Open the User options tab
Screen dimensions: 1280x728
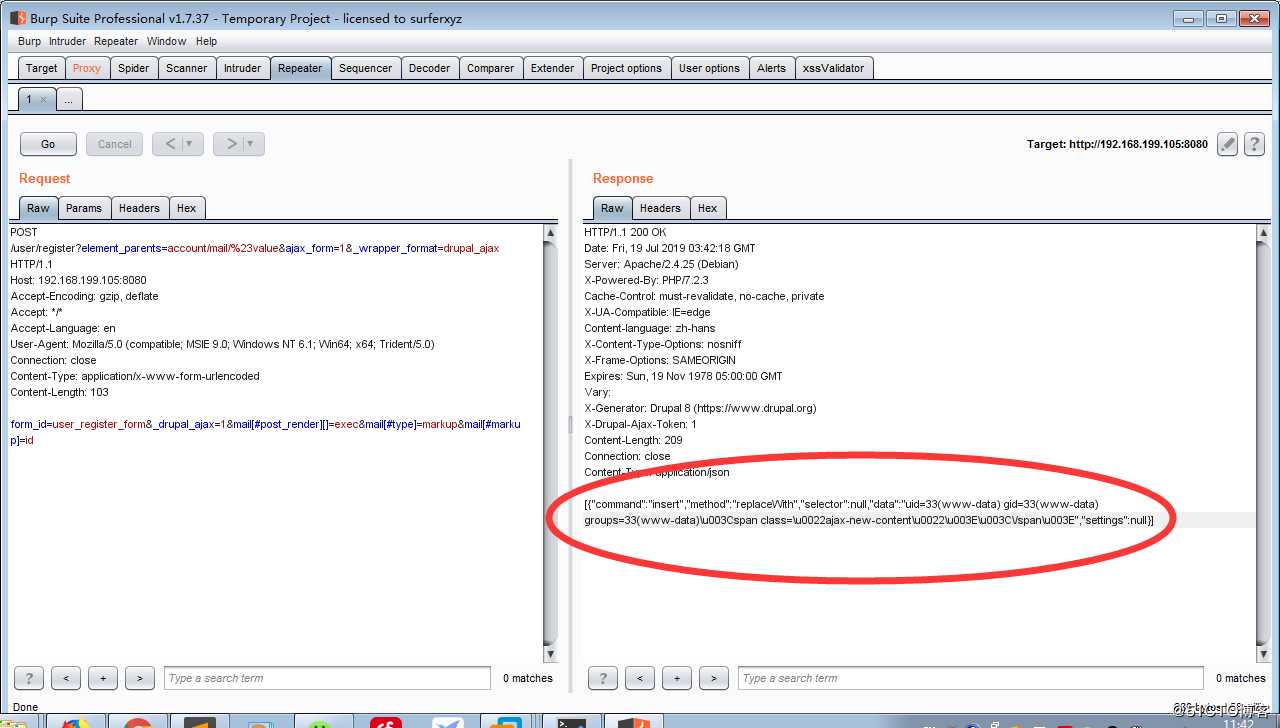(x=709, y=68)
